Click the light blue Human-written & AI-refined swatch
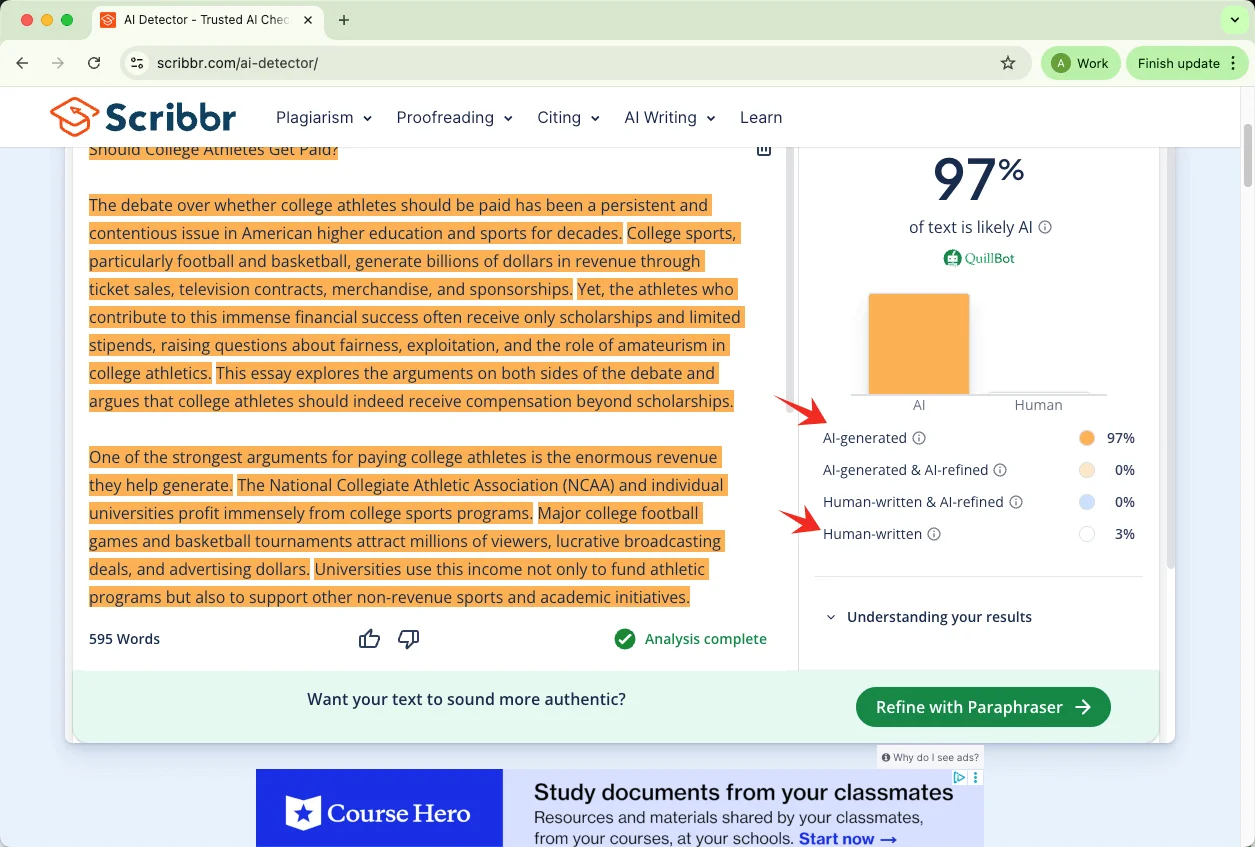The height and width of the screenshot is (847, 1255). tap(1087, 502)
